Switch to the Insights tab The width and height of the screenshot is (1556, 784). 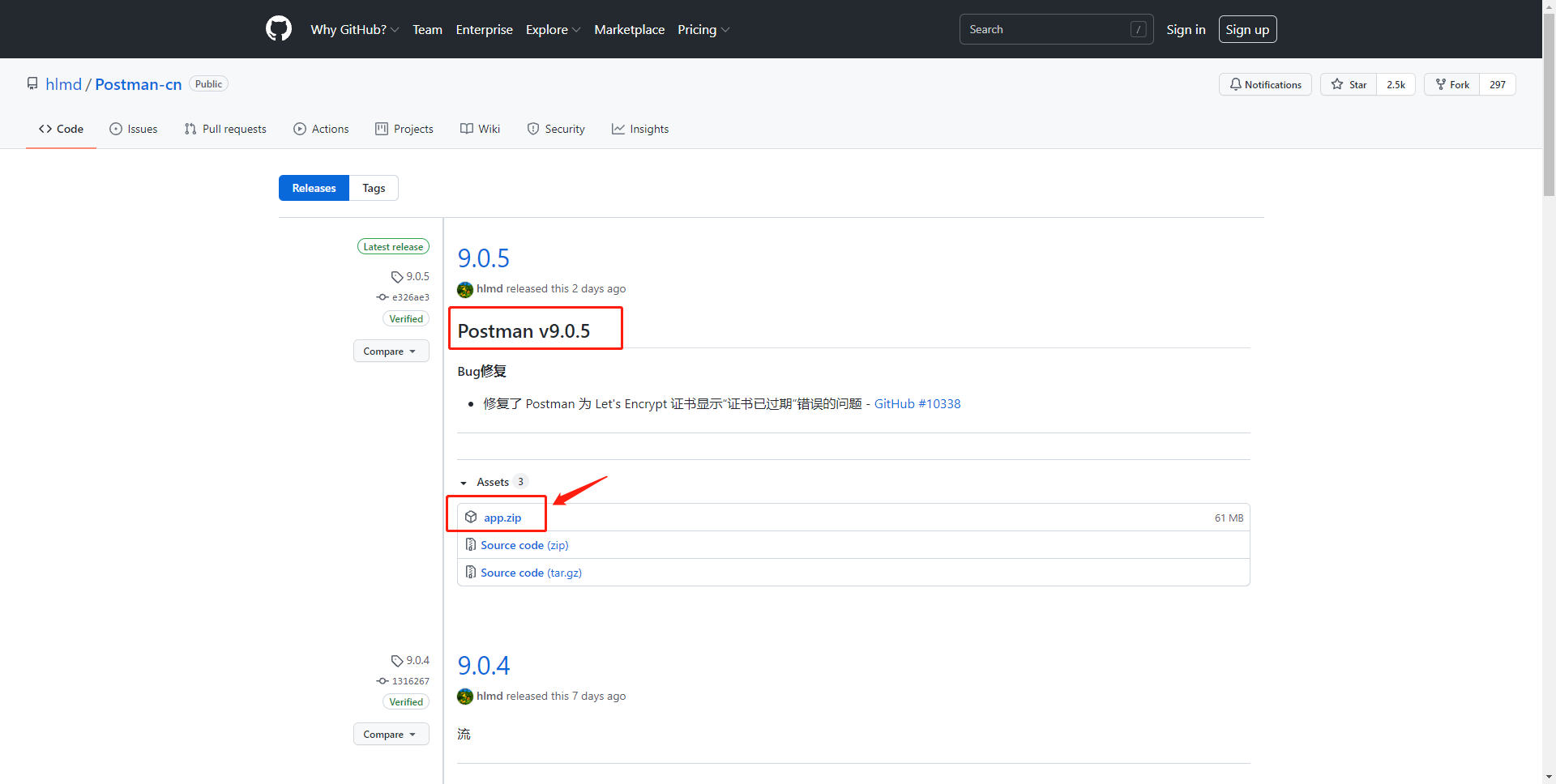coord(640,129)
